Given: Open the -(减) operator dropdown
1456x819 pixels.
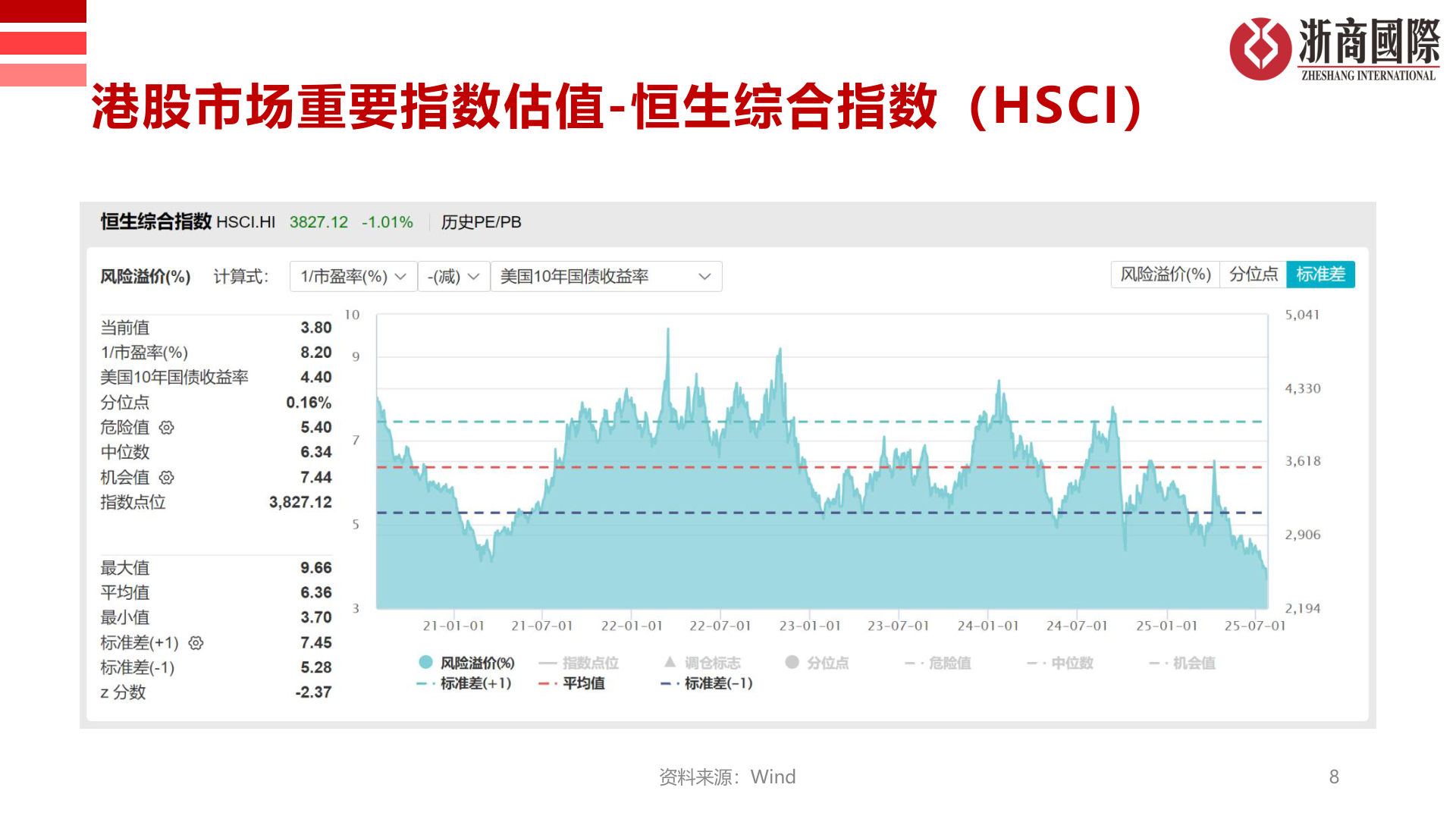Looking at the screenshot, I should point(453,277).
